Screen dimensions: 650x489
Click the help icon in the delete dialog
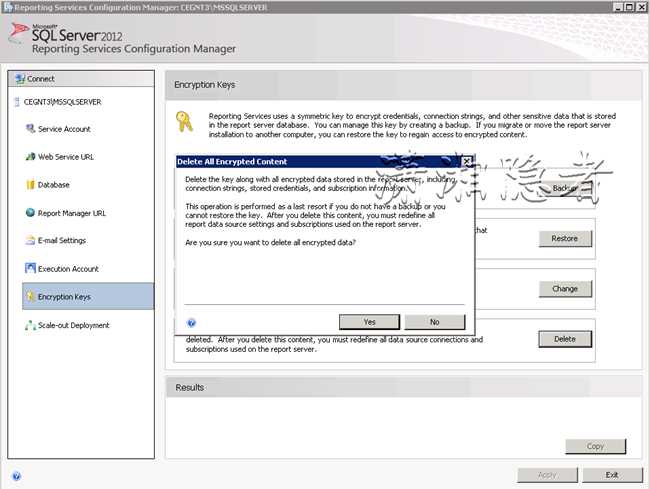tap(191, 322)
